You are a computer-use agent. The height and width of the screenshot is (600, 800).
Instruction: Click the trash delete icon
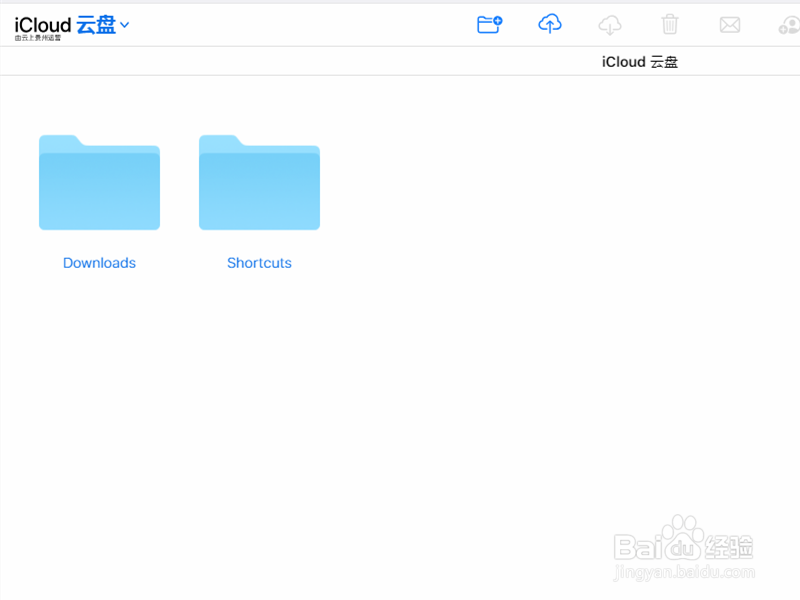point(670,24)
